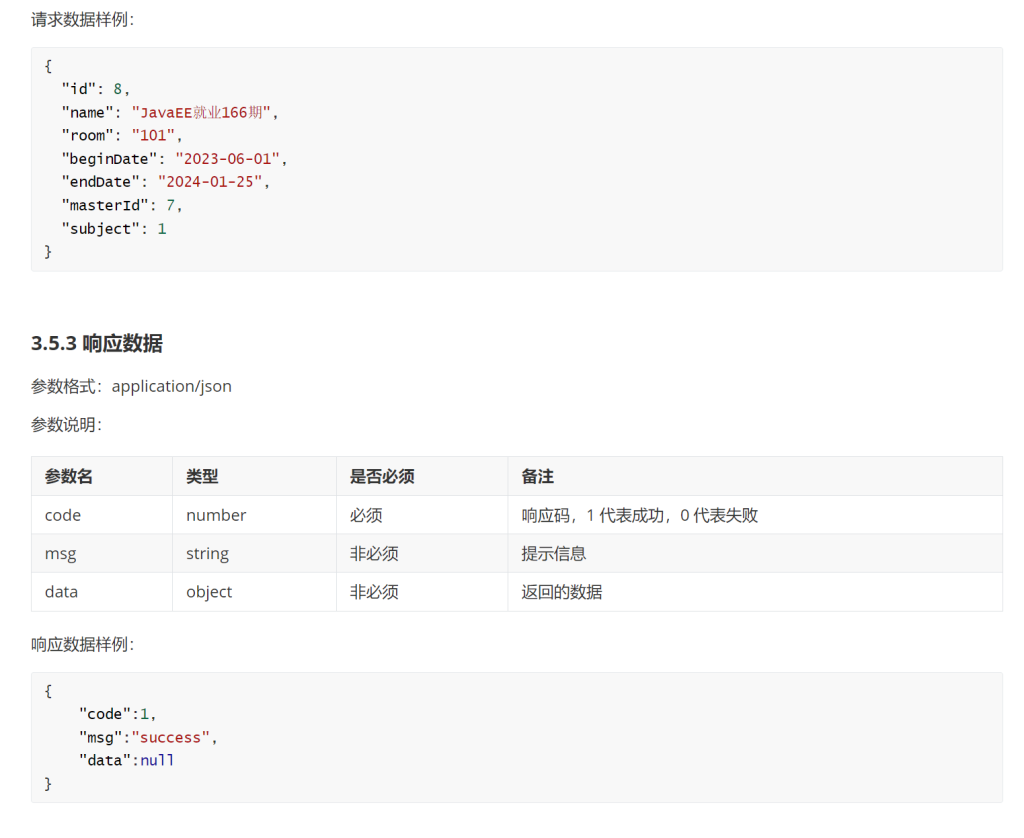This screenshot has width=1024, height=838.
Task: Click the "提示信息" remark cell
Action: (553, 553)
